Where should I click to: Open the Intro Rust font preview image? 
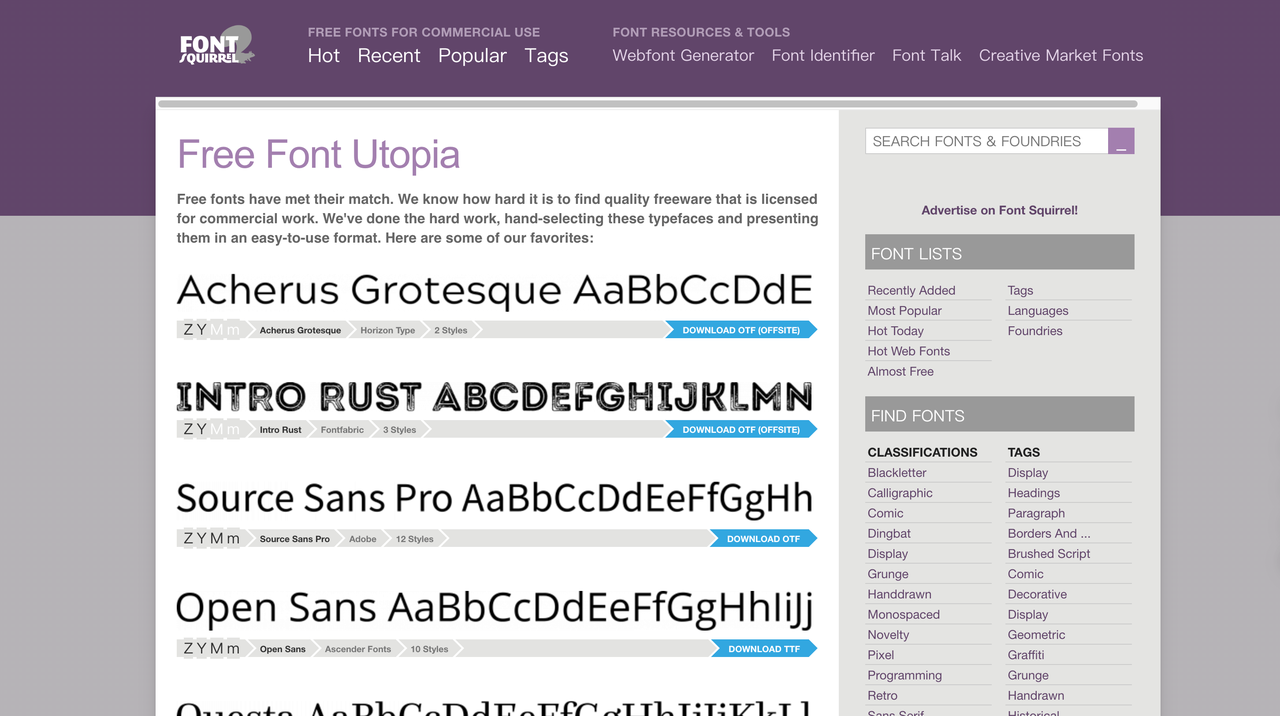tap(495, 397)
